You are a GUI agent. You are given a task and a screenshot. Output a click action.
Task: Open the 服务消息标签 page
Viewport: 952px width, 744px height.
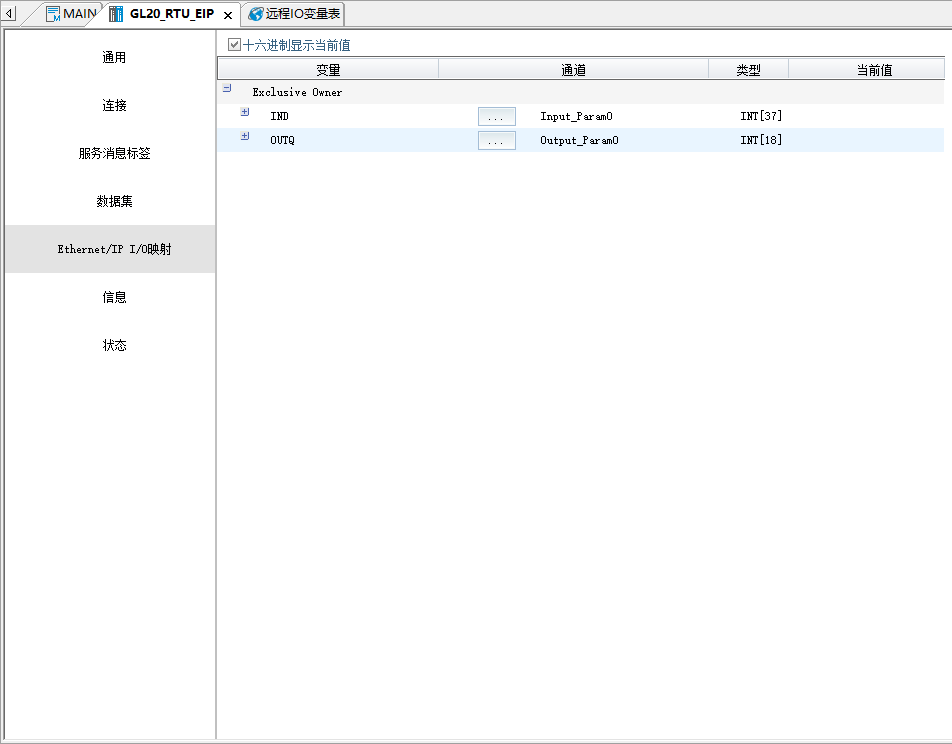114,154
